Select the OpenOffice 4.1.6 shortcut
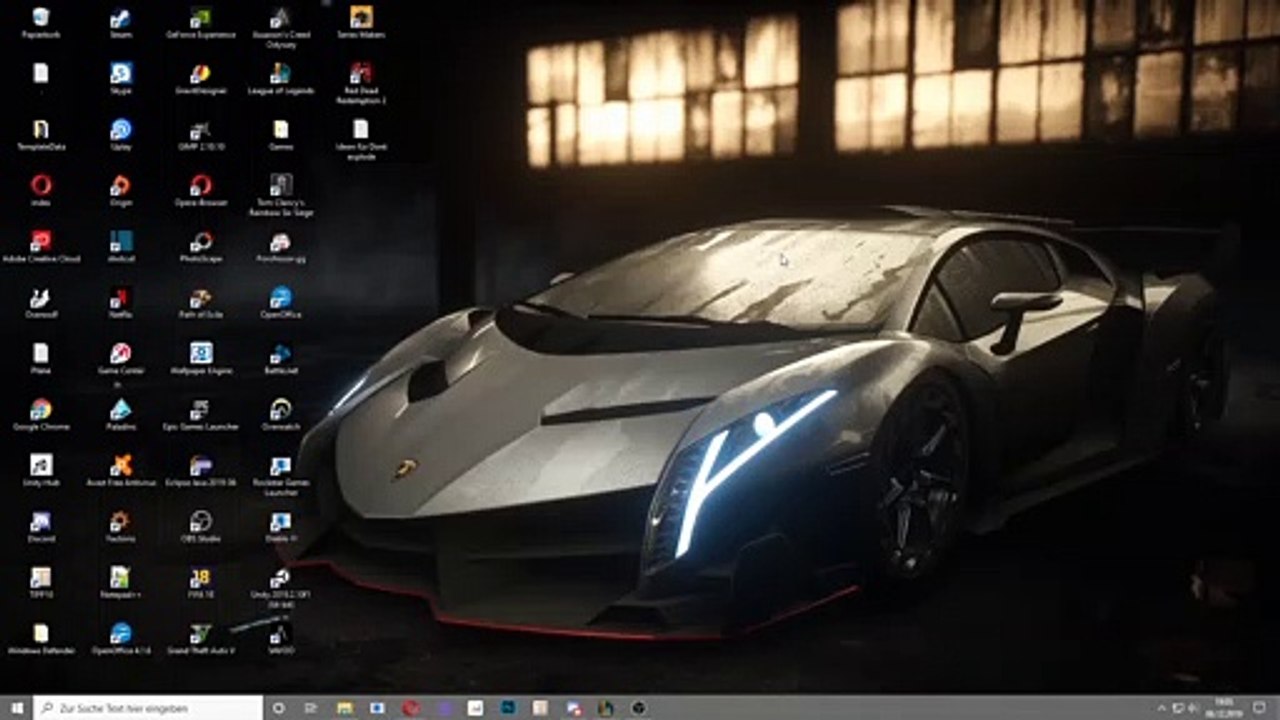The height and width of the screenshot is (720, 1280). tap(121, 638)
